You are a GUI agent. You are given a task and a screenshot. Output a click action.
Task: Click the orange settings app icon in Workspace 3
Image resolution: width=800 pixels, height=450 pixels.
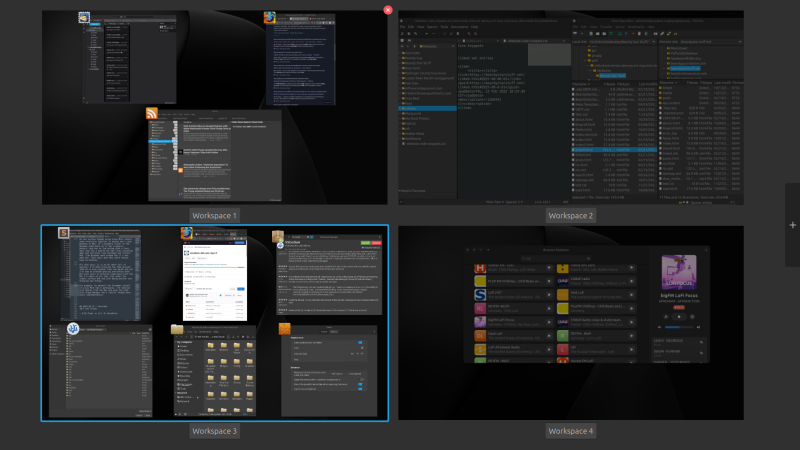coord(285,329)
